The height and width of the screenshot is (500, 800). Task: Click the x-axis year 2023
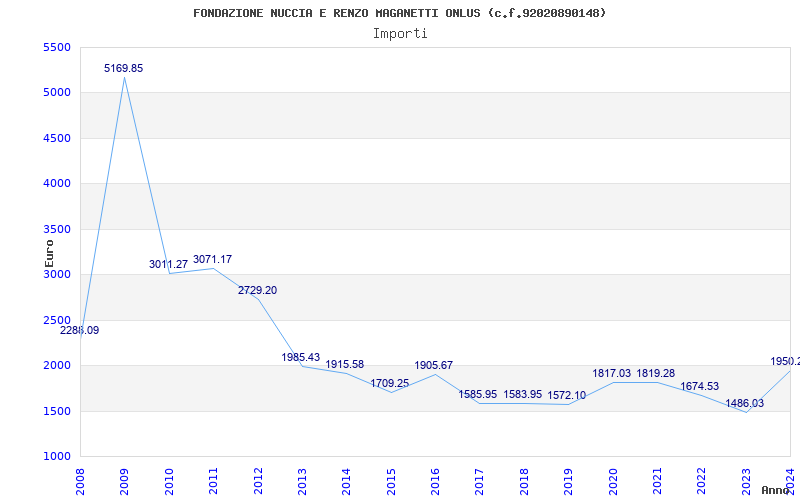click(746, 481)
